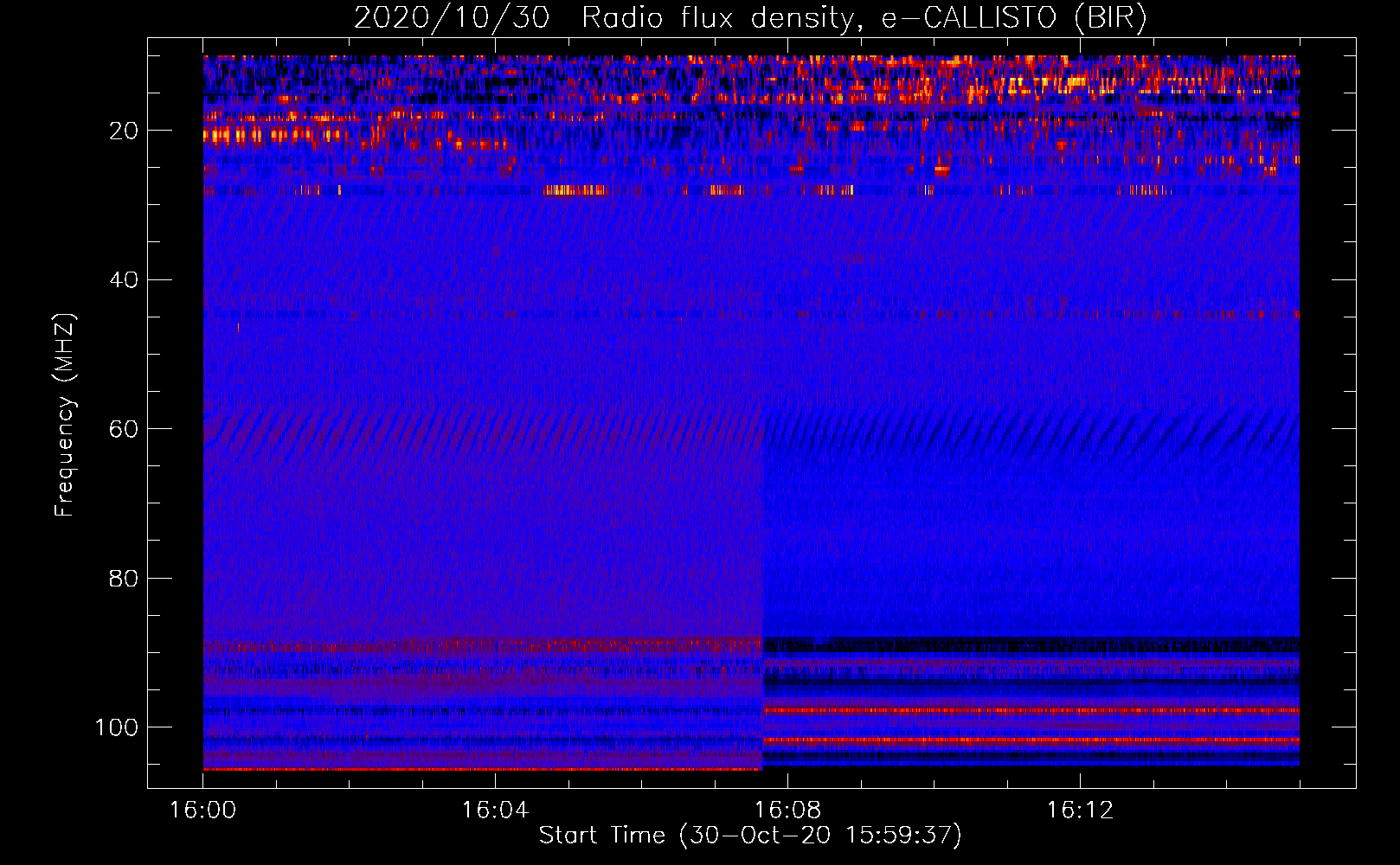The height and width of the screenshot is (865, 1400).
Task: Click the '60' frequency tick label
Action: 124,429
